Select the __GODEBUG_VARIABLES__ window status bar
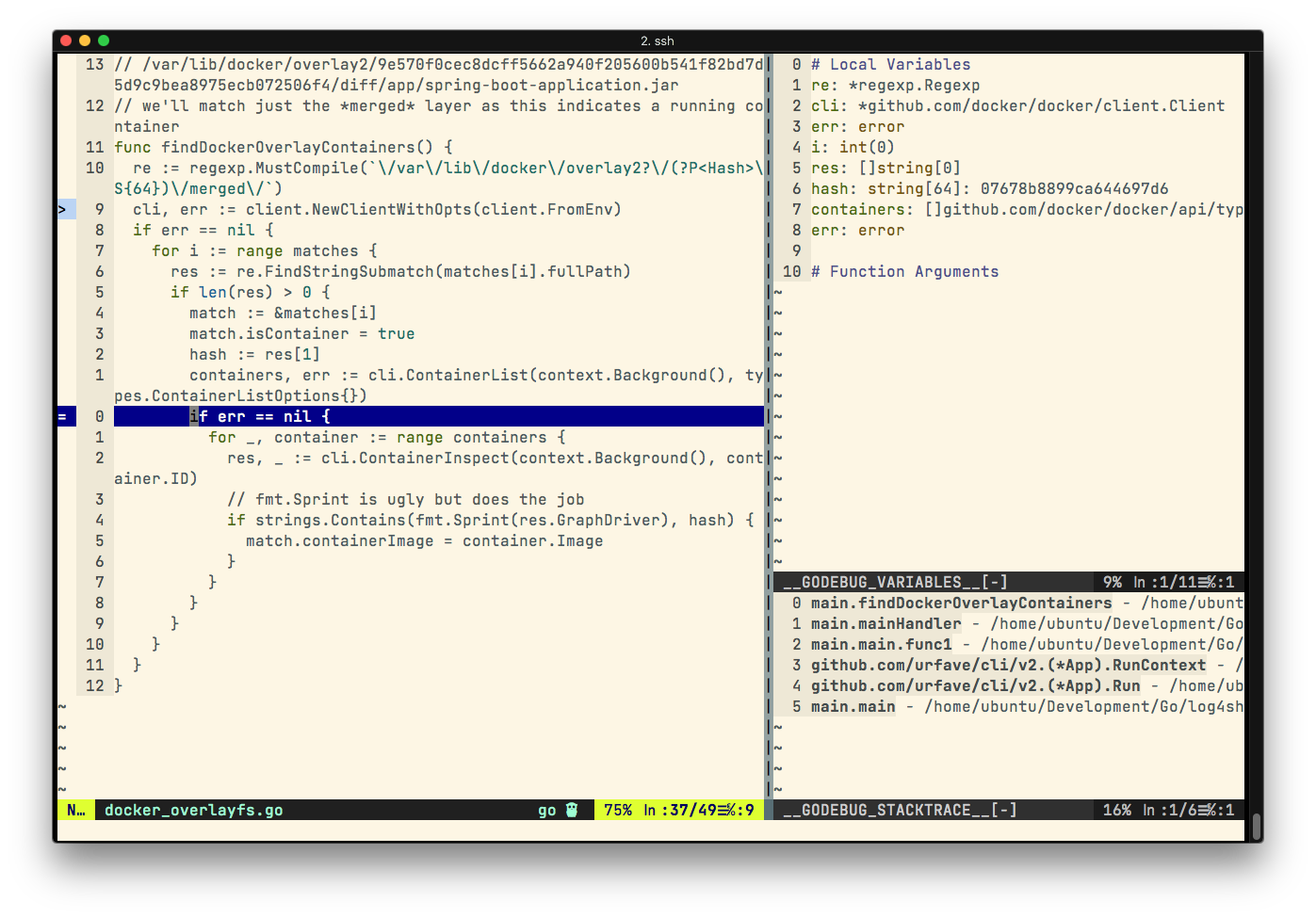The image size is (1316, 918). (1009, 582)
